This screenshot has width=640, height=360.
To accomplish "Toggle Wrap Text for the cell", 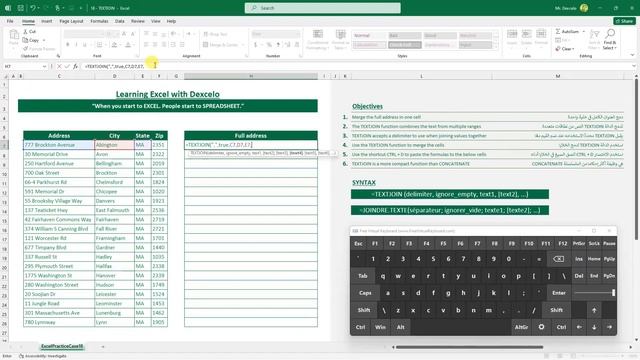I will pyautogui.click(x=216, y=34).
